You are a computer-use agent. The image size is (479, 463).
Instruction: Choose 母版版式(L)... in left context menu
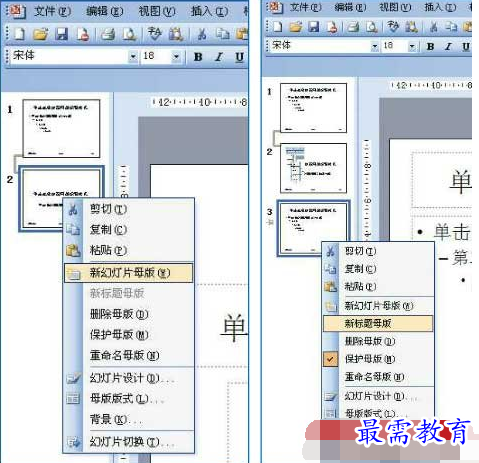[x=129, y=399]
